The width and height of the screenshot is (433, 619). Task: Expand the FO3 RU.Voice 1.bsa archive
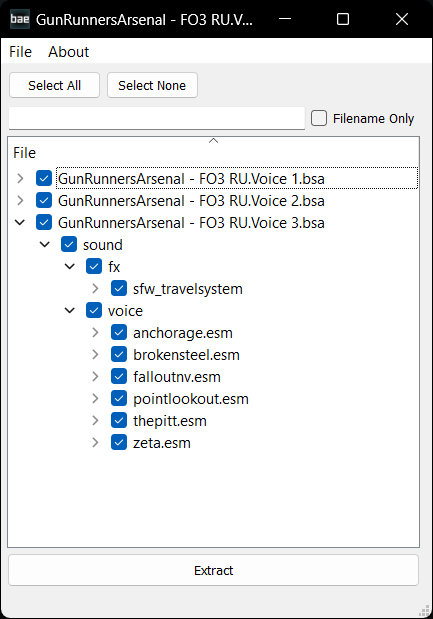(20, 179)
